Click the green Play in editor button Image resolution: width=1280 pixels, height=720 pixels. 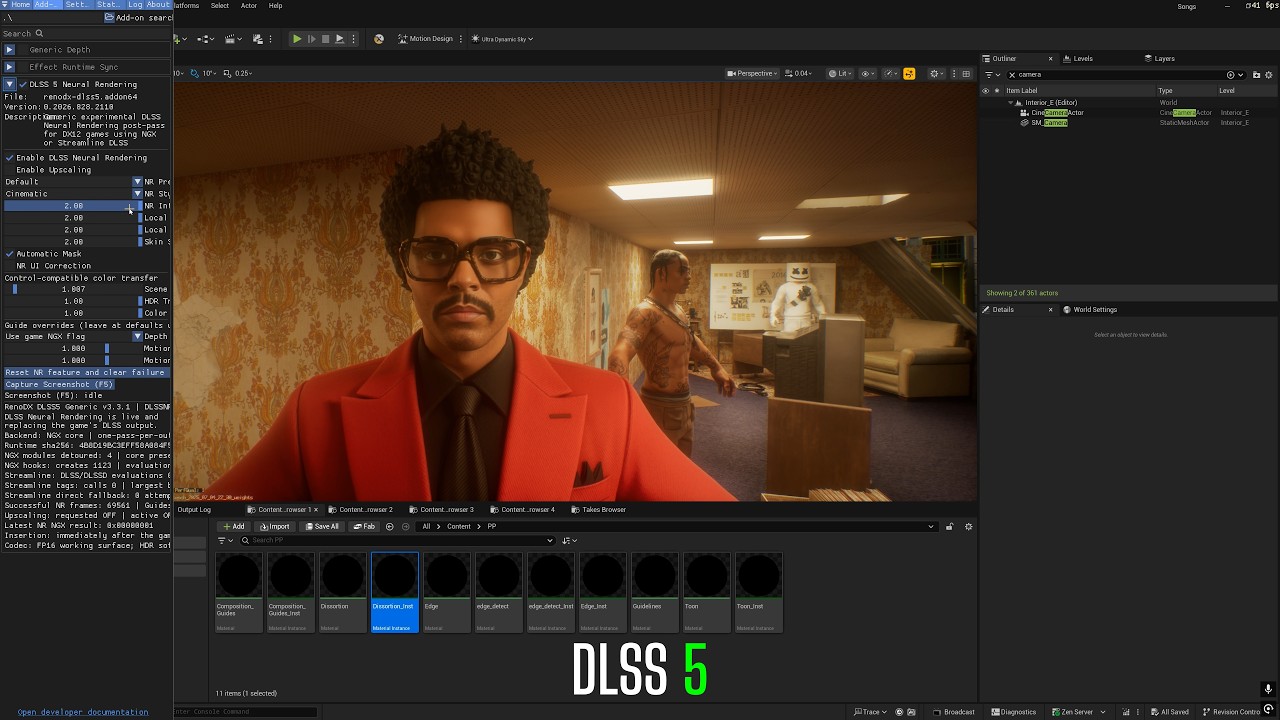[x=297, y=39]
